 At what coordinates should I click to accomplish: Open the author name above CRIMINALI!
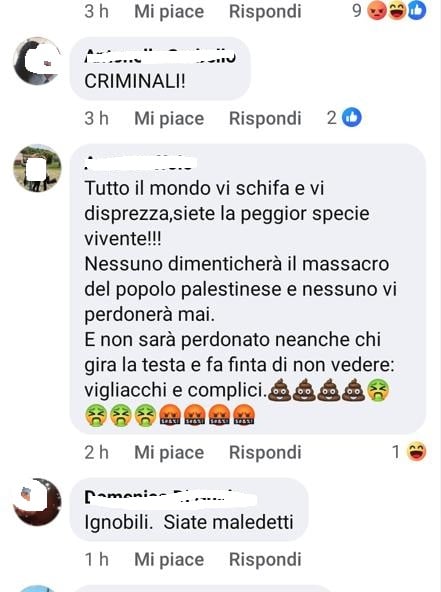point(160,56)
